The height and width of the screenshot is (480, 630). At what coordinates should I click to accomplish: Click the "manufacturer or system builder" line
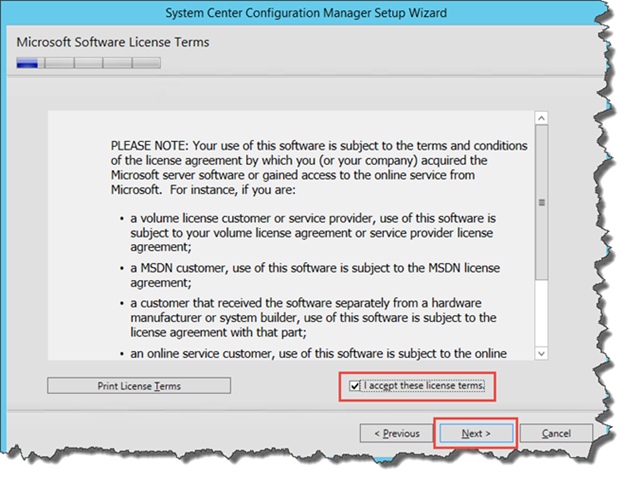coord(313,318)
